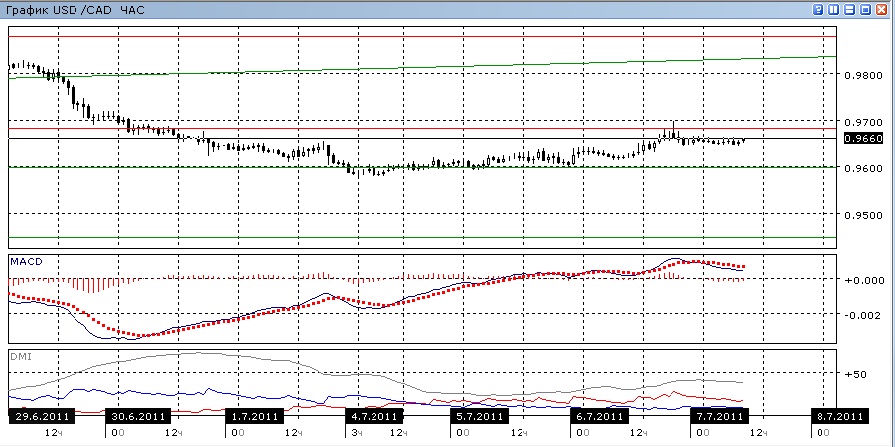
Task: Click the current price marker 0.9660
Action: (x=862, y=139)
